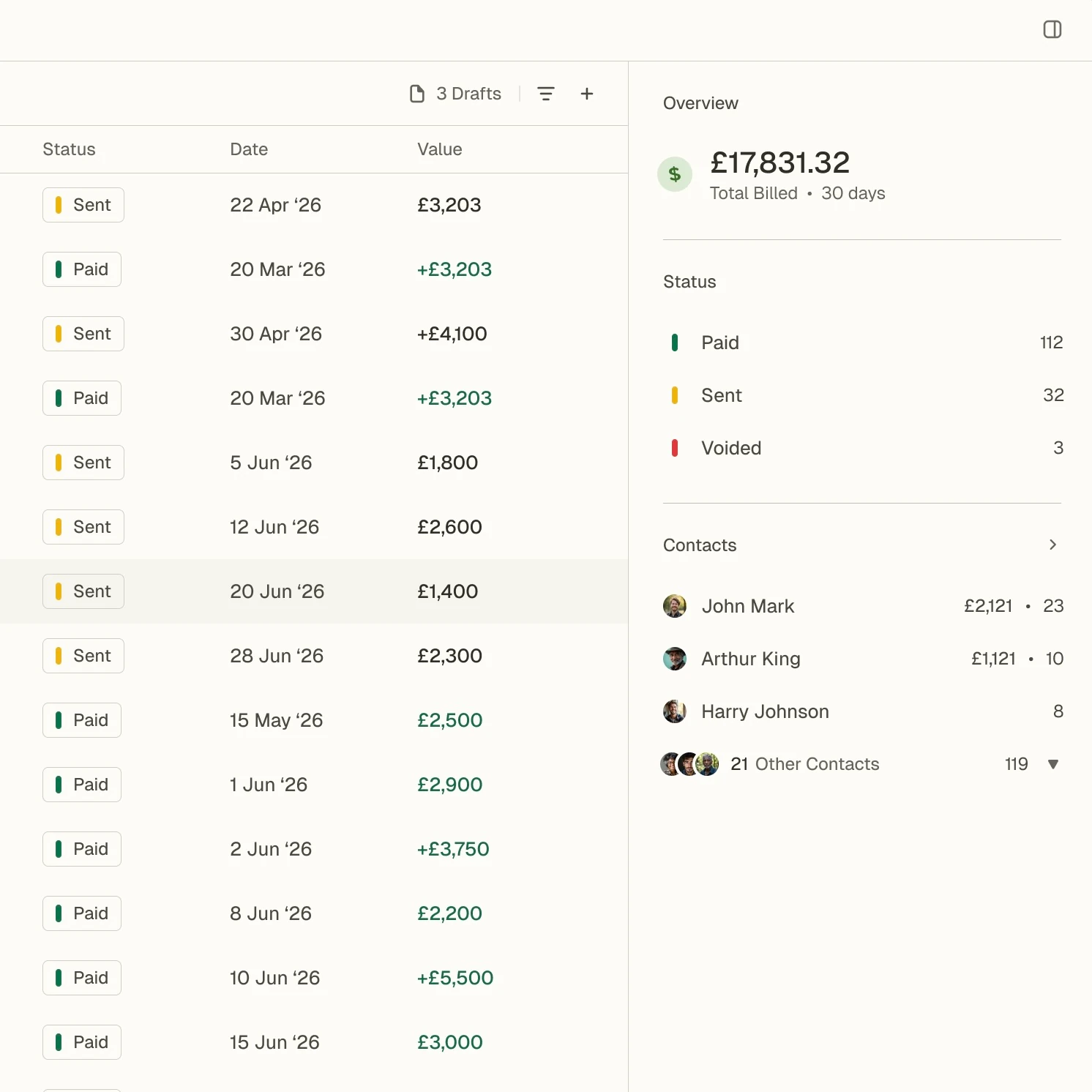
Task: Open John Mark contact name
Action: click(748, 606)
